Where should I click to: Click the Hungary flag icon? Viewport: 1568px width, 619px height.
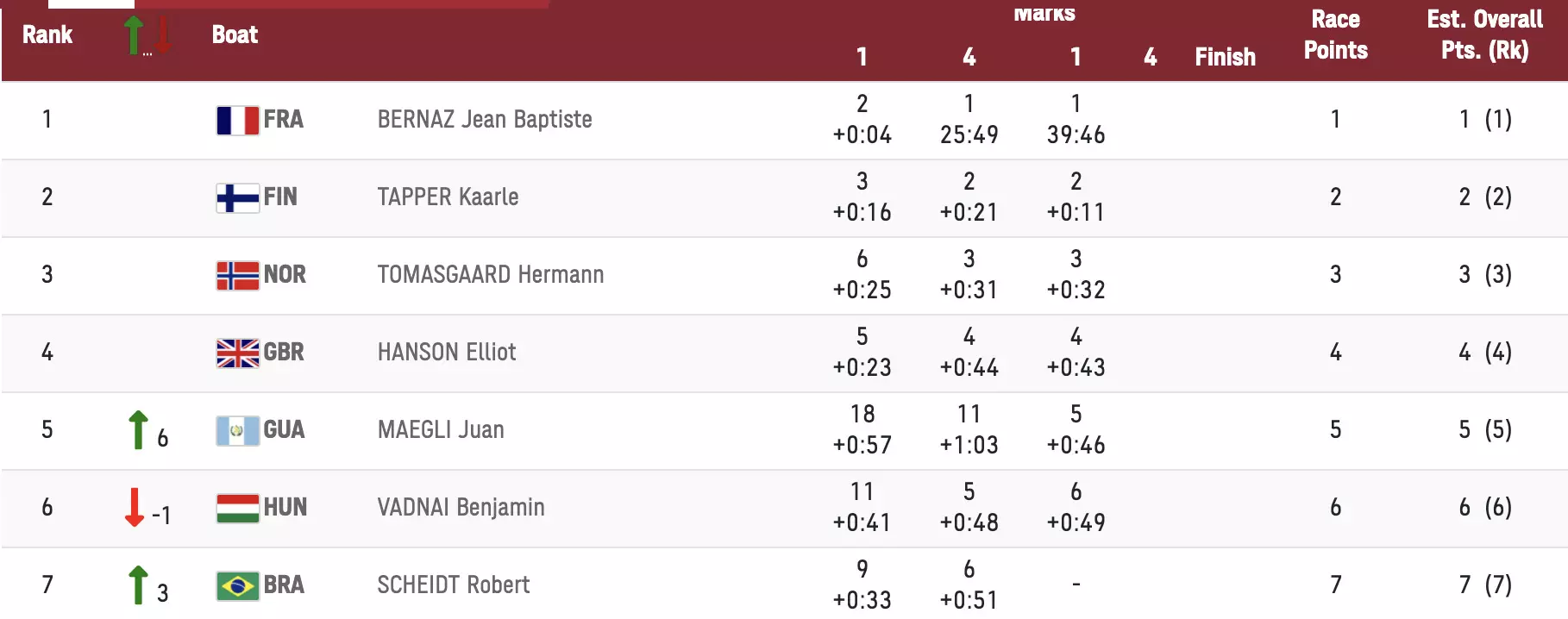[x=237, y=508]
